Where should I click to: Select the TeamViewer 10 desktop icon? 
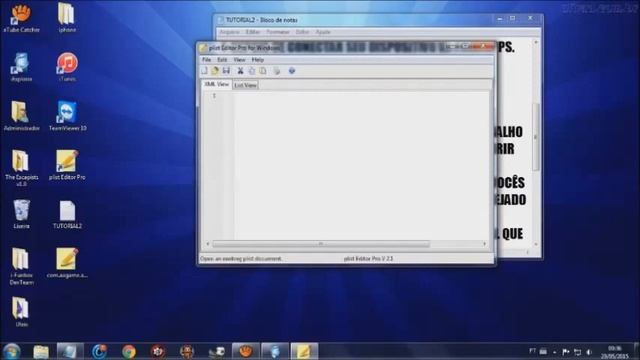click(x=67, y=116)
